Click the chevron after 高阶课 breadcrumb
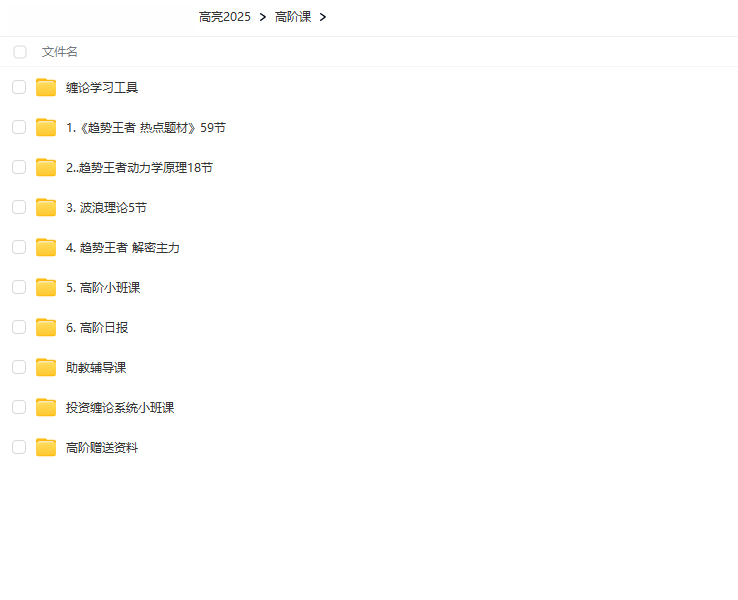This screenshot has width=738, height=600. (x=323, y=17)
